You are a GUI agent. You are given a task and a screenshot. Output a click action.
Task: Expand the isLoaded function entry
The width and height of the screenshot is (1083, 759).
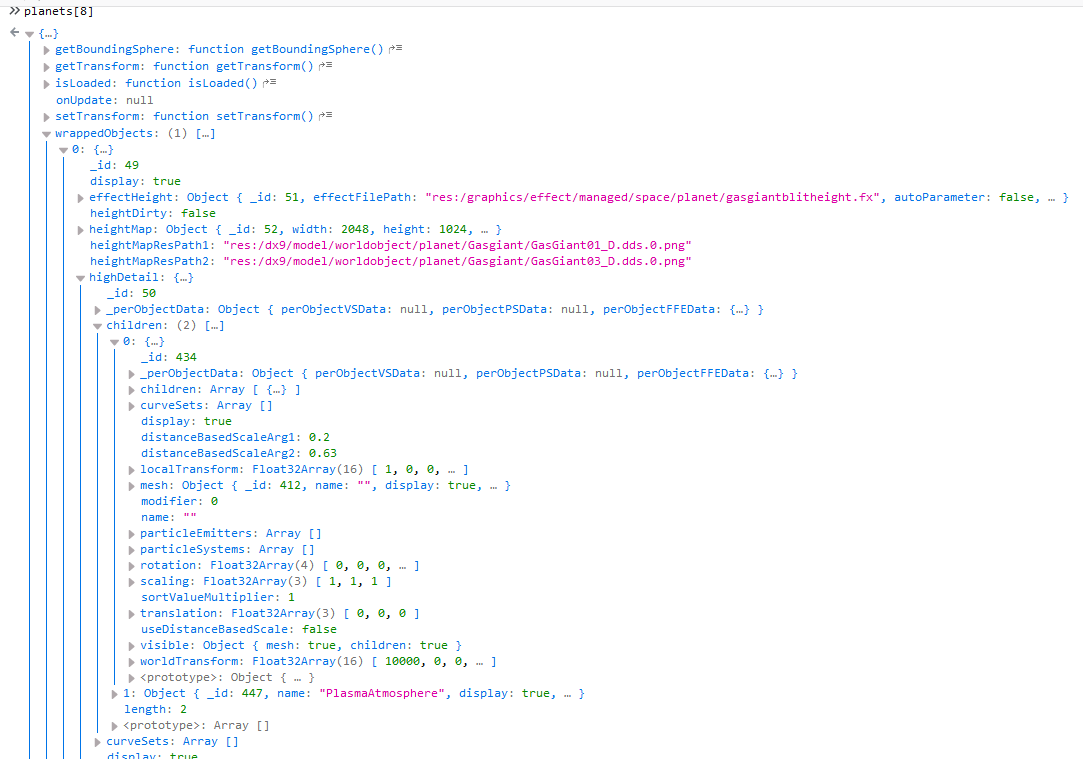(x=46, y=84)
